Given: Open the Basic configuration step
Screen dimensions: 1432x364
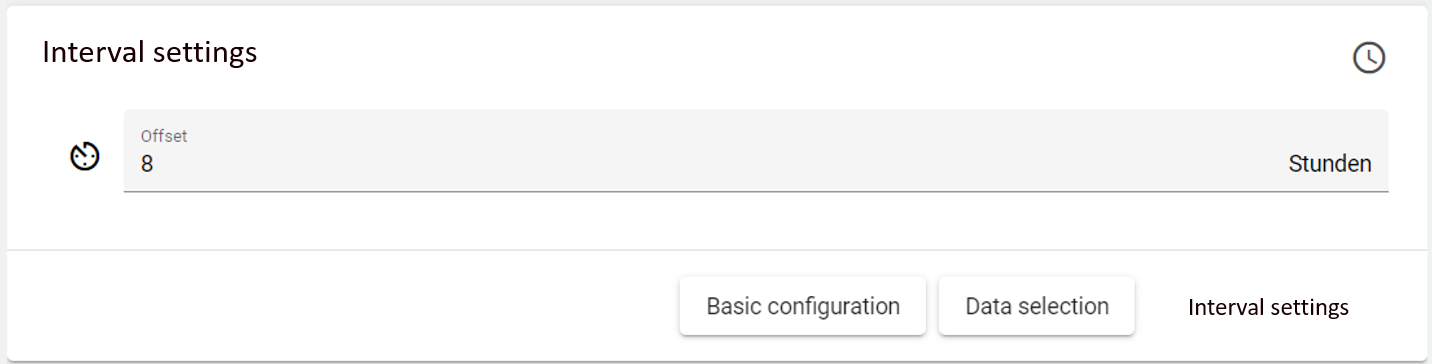Looking at the screenshot, I should click(803, 306).
